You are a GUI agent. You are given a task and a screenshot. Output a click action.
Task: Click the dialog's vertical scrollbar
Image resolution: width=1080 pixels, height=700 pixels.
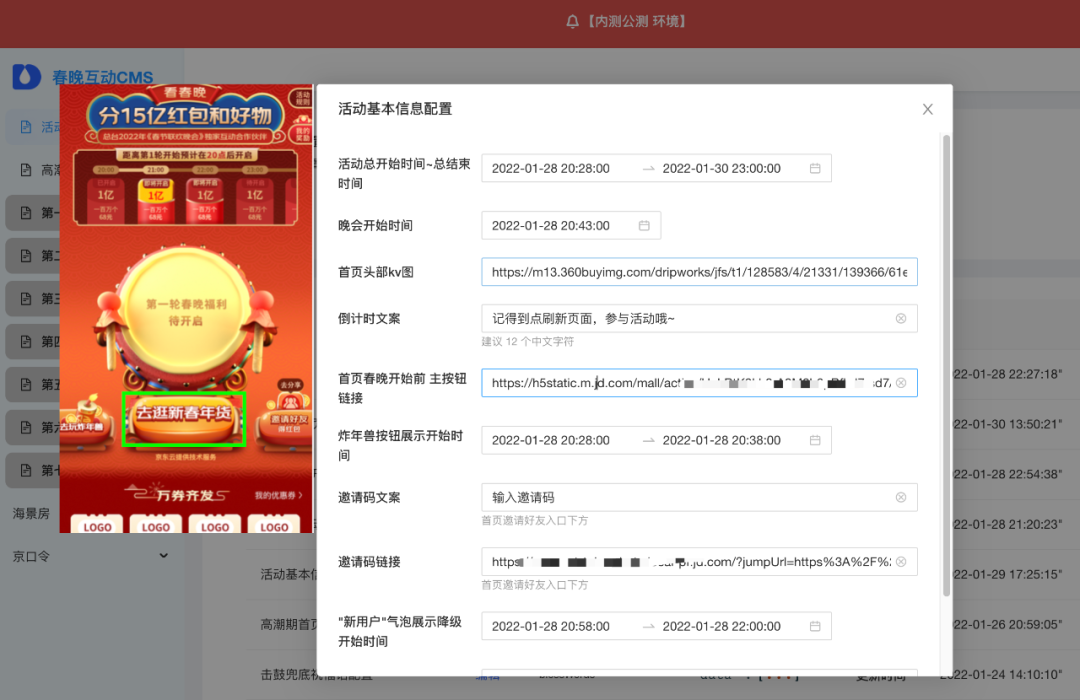click(x=946, y=365)
